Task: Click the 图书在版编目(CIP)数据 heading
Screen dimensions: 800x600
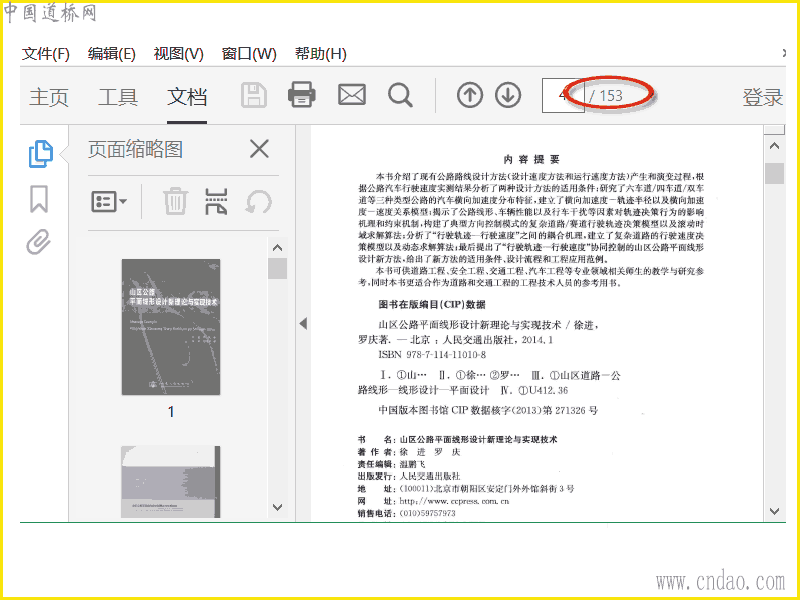Action: (x=432, y=305)
